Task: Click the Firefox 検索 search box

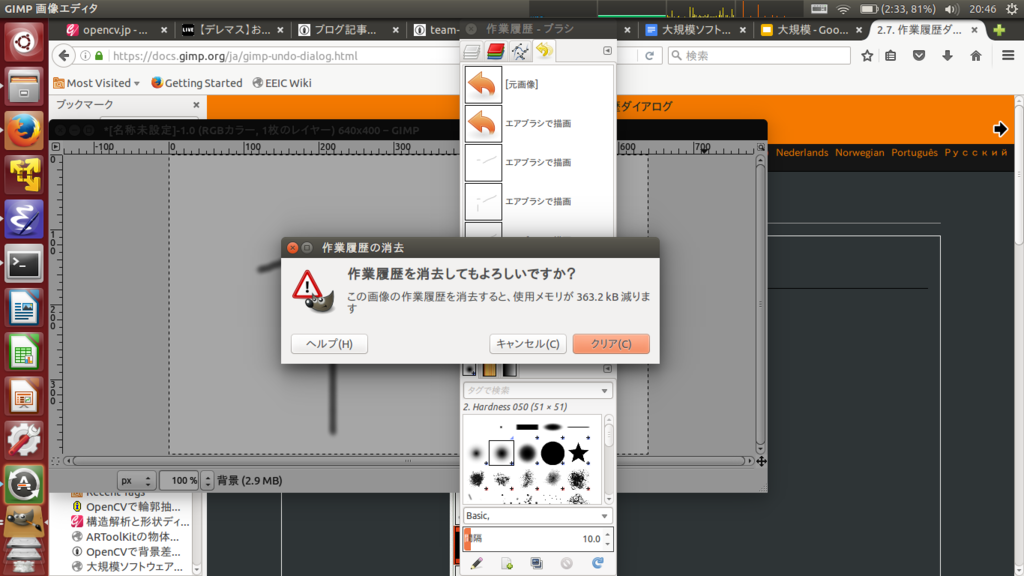Action: click(759, 56)
